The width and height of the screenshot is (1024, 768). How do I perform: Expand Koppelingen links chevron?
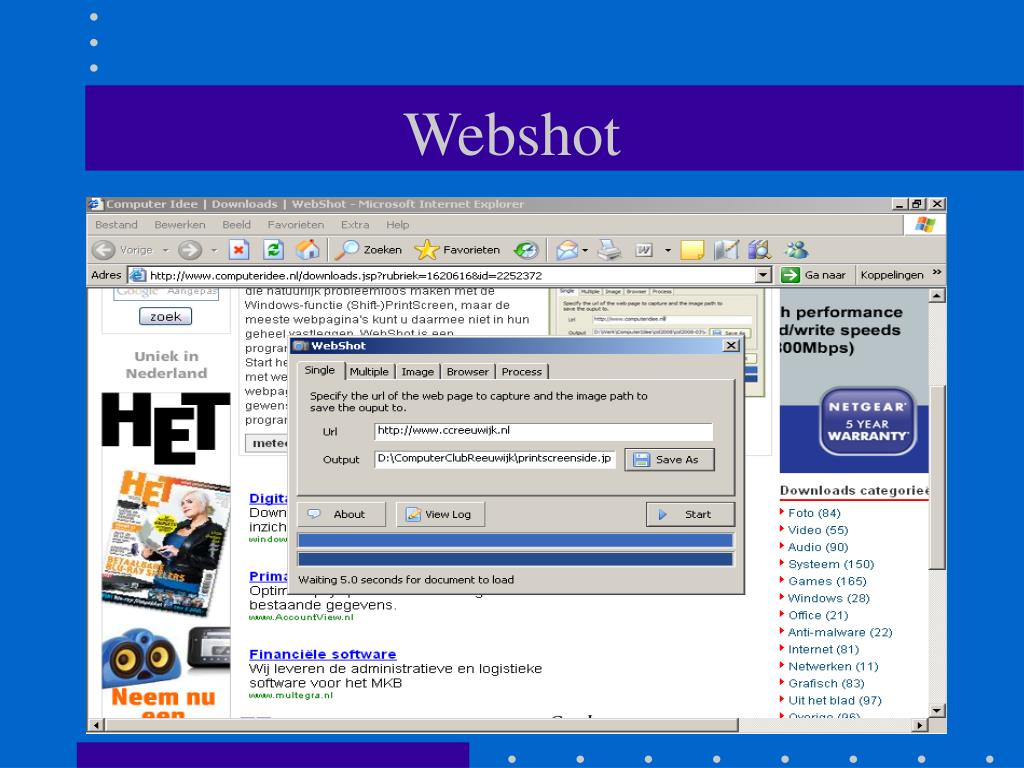937,272
